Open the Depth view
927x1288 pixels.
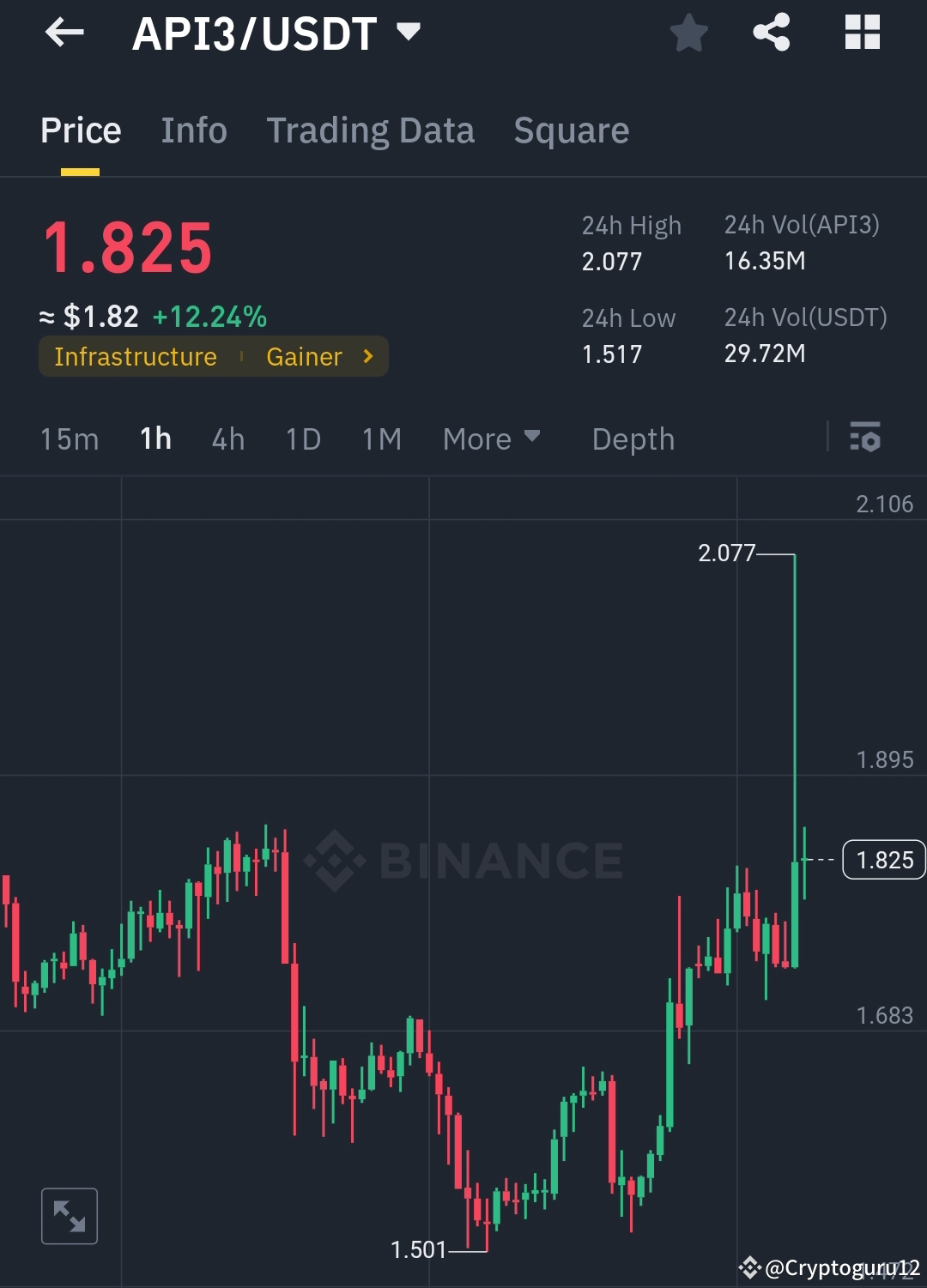point(633,438)
